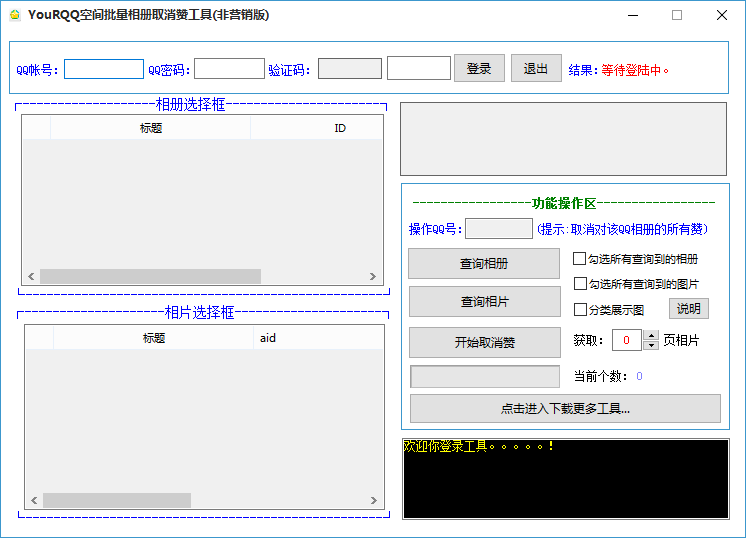
Task: Focus the QQ密码 input field
Action: 229,68
